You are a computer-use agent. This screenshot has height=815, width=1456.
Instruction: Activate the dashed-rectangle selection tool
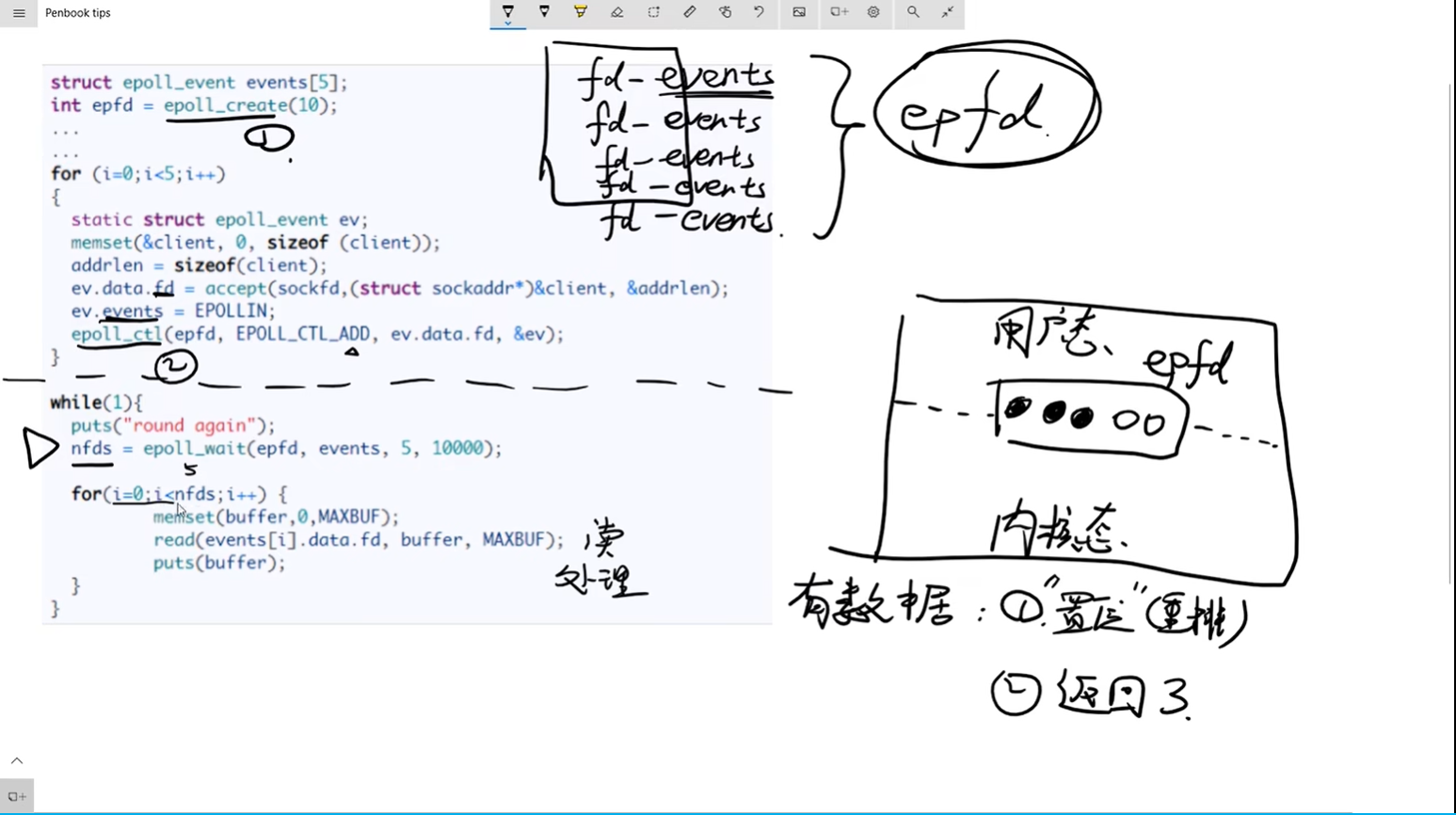(x=653, y=12)
